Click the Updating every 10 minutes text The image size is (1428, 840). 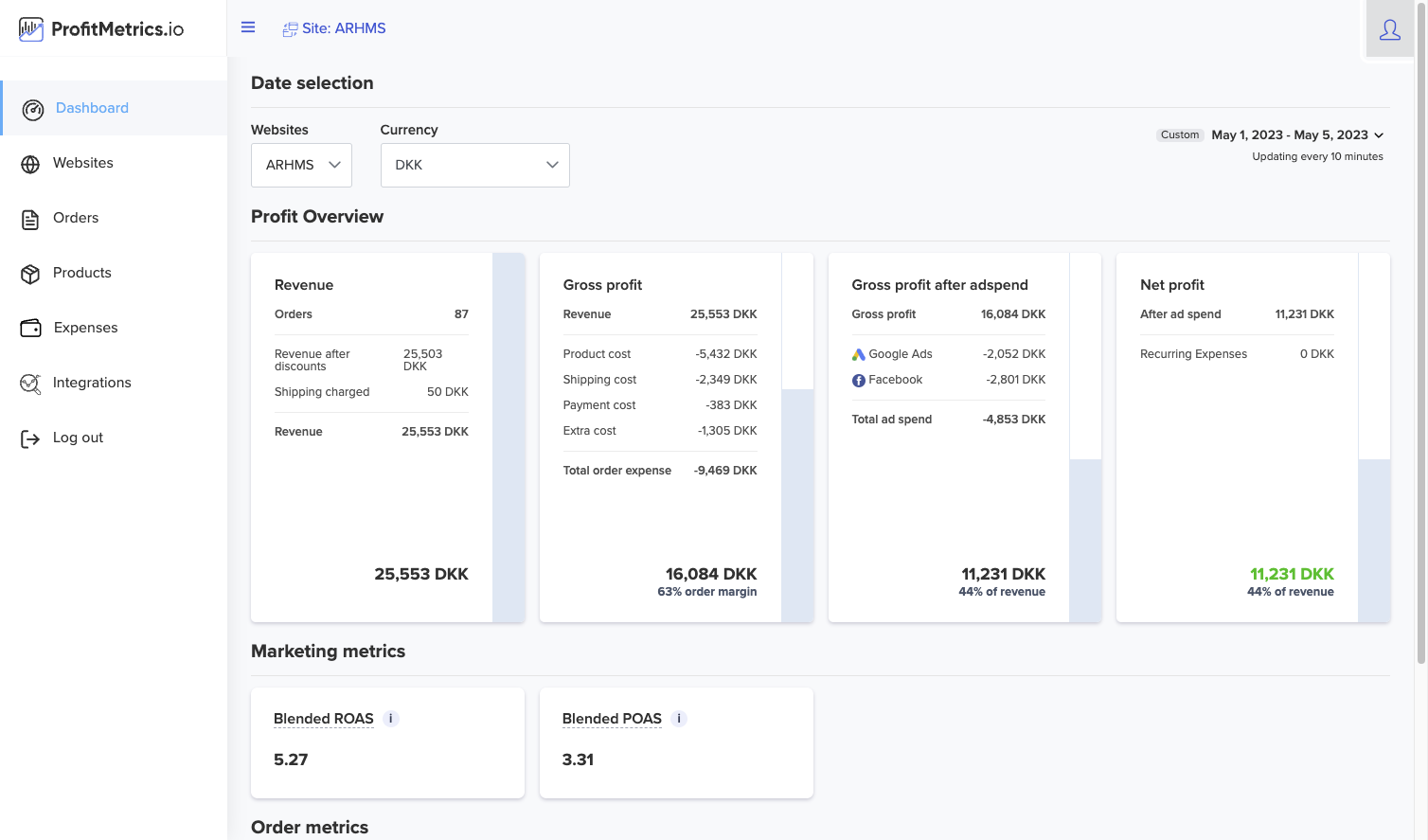click(x=1318, y=157)
